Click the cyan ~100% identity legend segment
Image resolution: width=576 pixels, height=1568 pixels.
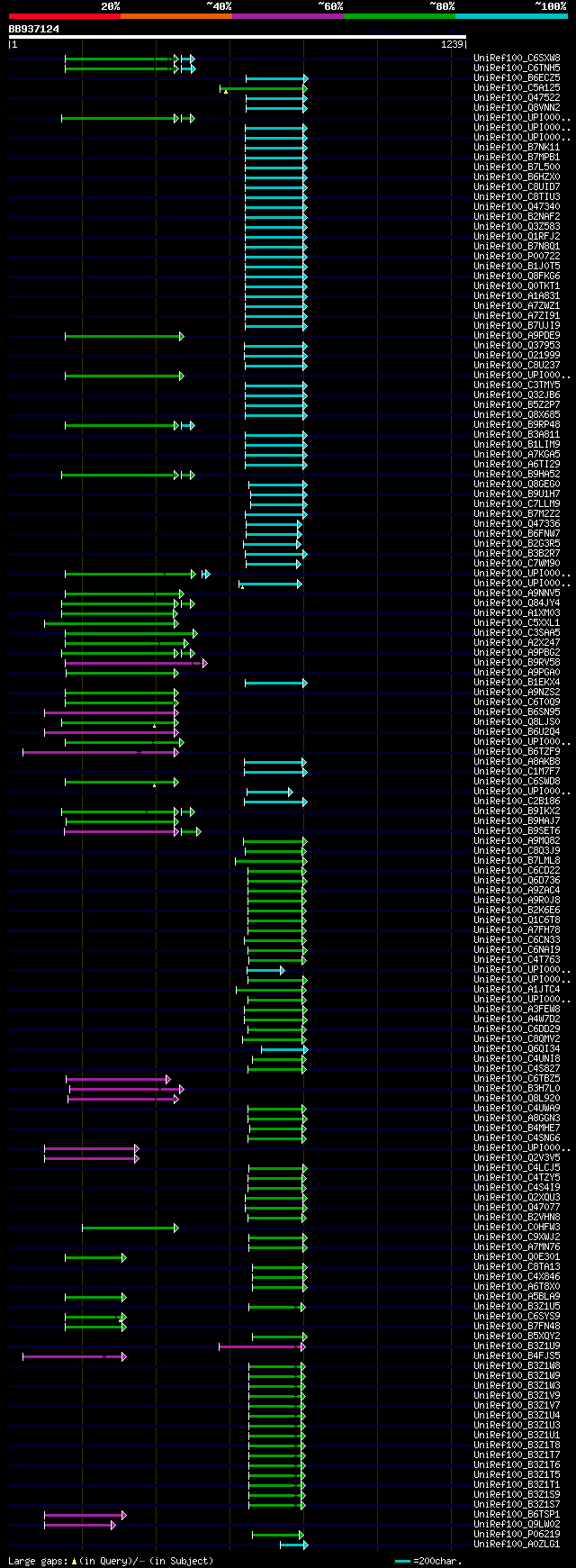[x=511, y=16]
